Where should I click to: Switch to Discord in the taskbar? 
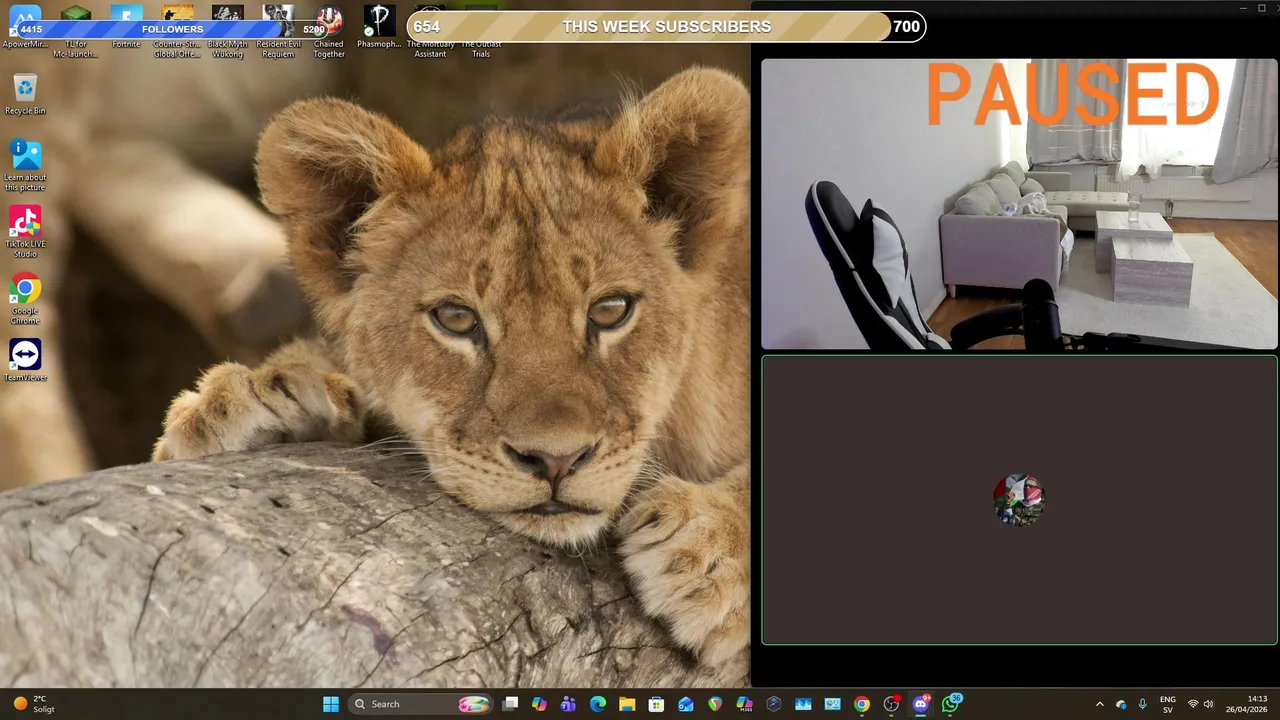[x=921, y=704]
